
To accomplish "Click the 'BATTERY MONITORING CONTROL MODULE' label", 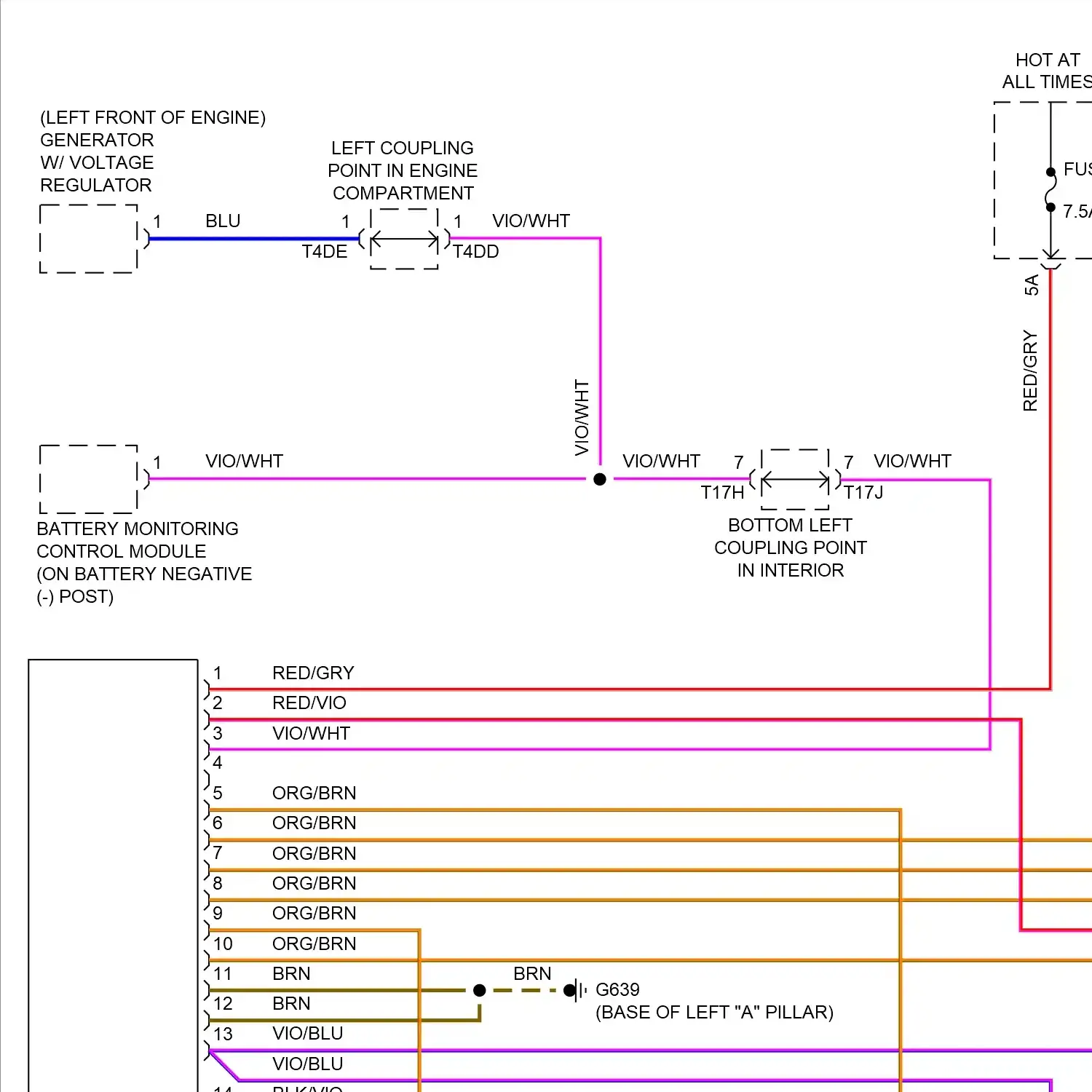I will tap(138, 539).
